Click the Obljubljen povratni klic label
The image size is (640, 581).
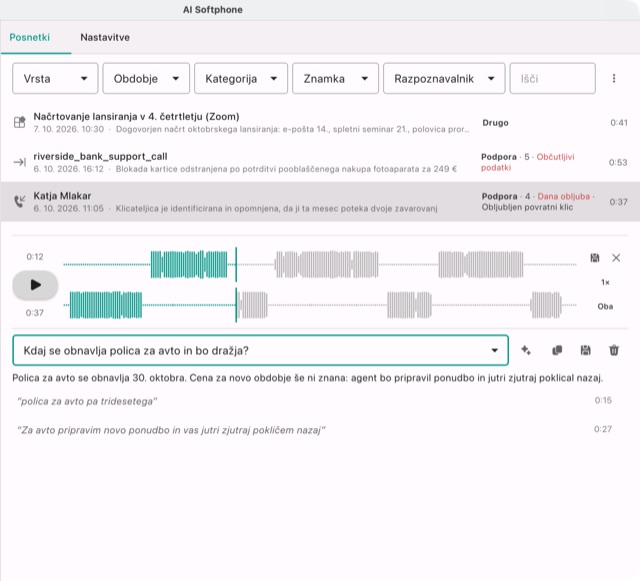pos(527,207)
